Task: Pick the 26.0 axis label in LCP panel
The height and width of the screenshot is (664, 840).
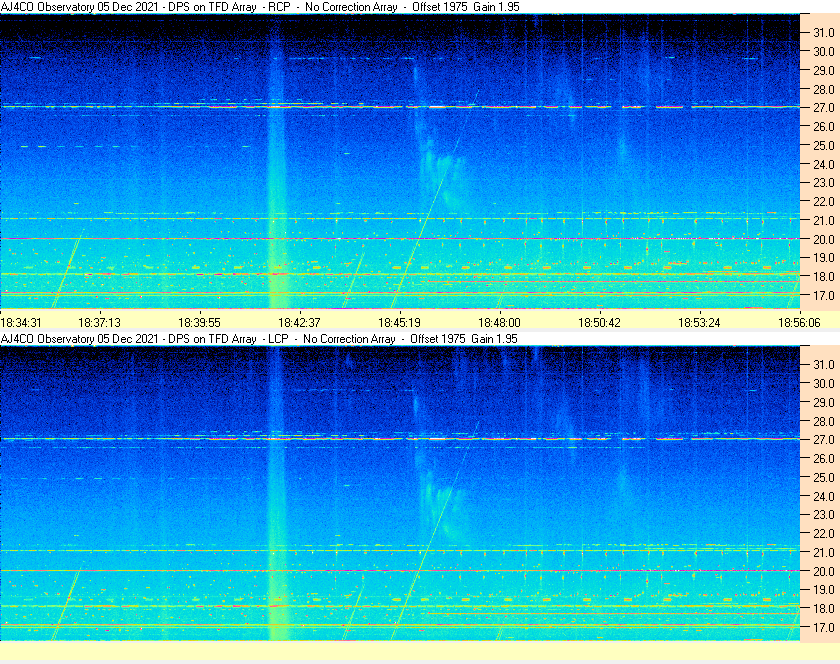Action: tap(824, 459)
